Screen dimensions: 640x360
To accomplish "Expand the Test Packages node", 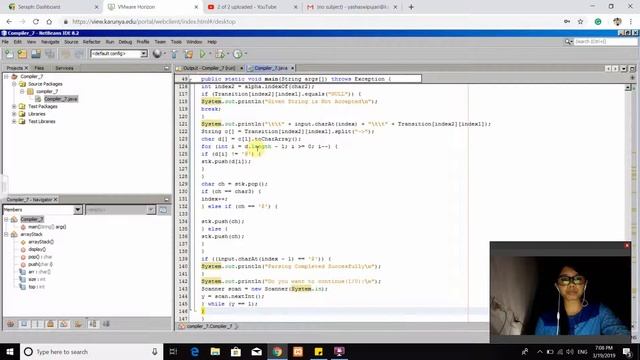I will pos(14,106).
